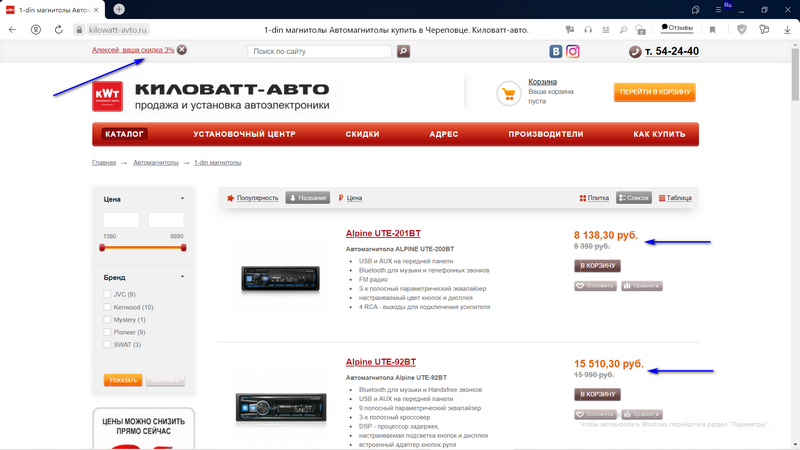Screen dimensions: 800x450
Task: Open the Yandex home button in toolbar
Action: (x=36, y=30)
